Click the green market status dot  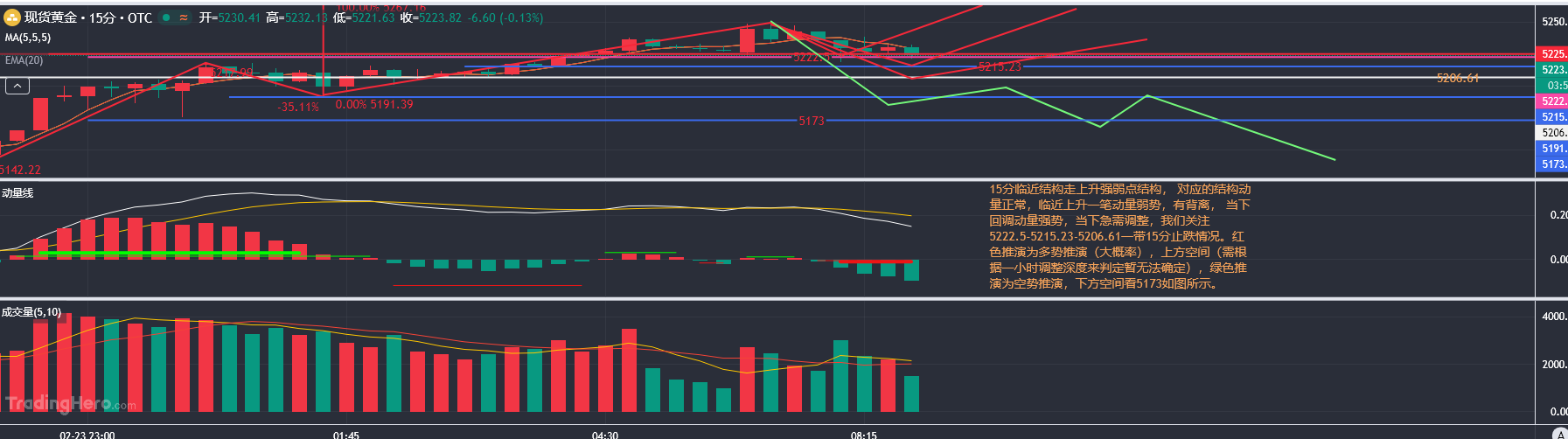point(165,17)
